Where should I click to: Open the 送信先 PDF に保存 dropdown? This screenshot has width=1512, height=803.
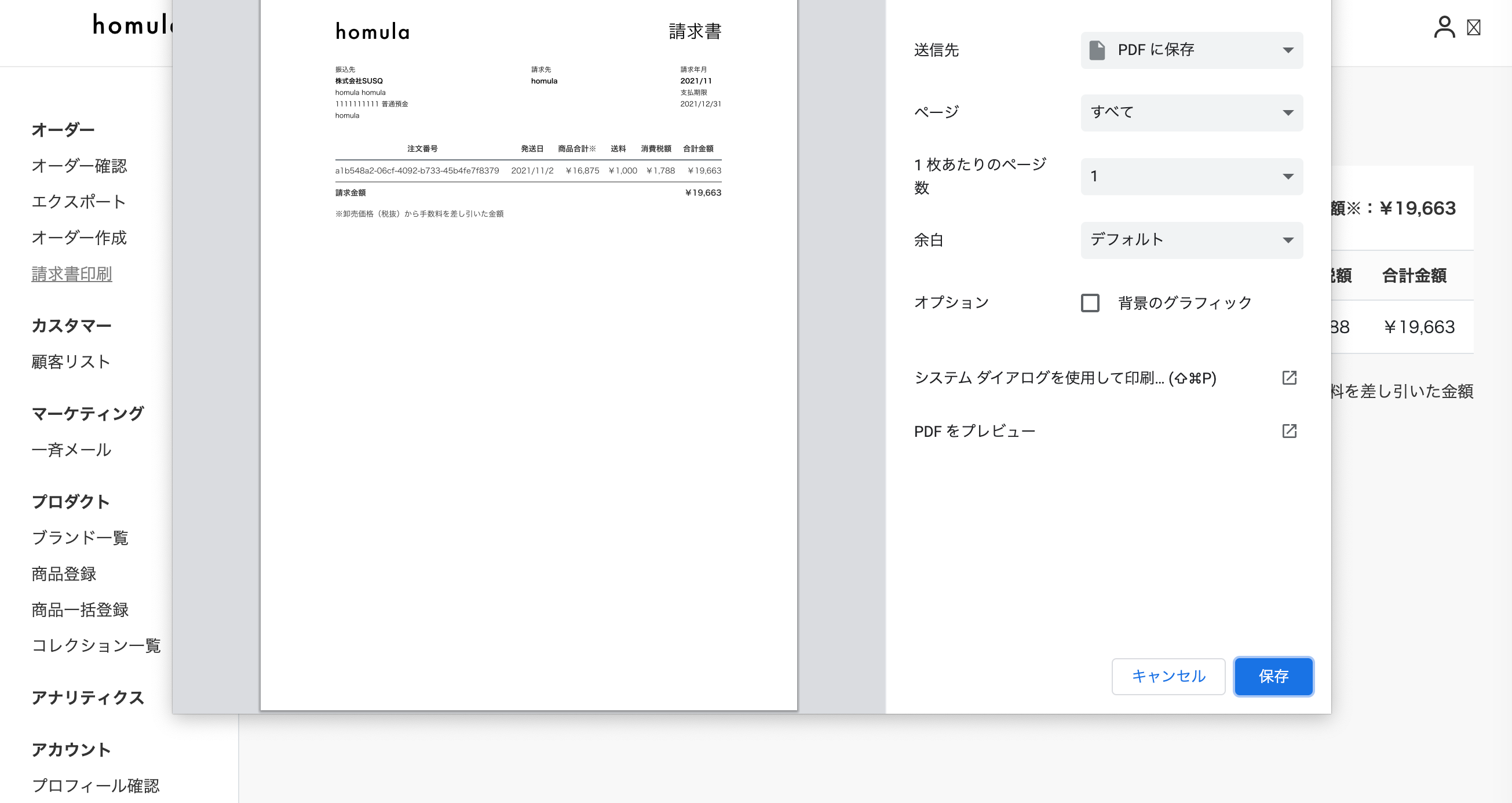[x=1192, y=50]
